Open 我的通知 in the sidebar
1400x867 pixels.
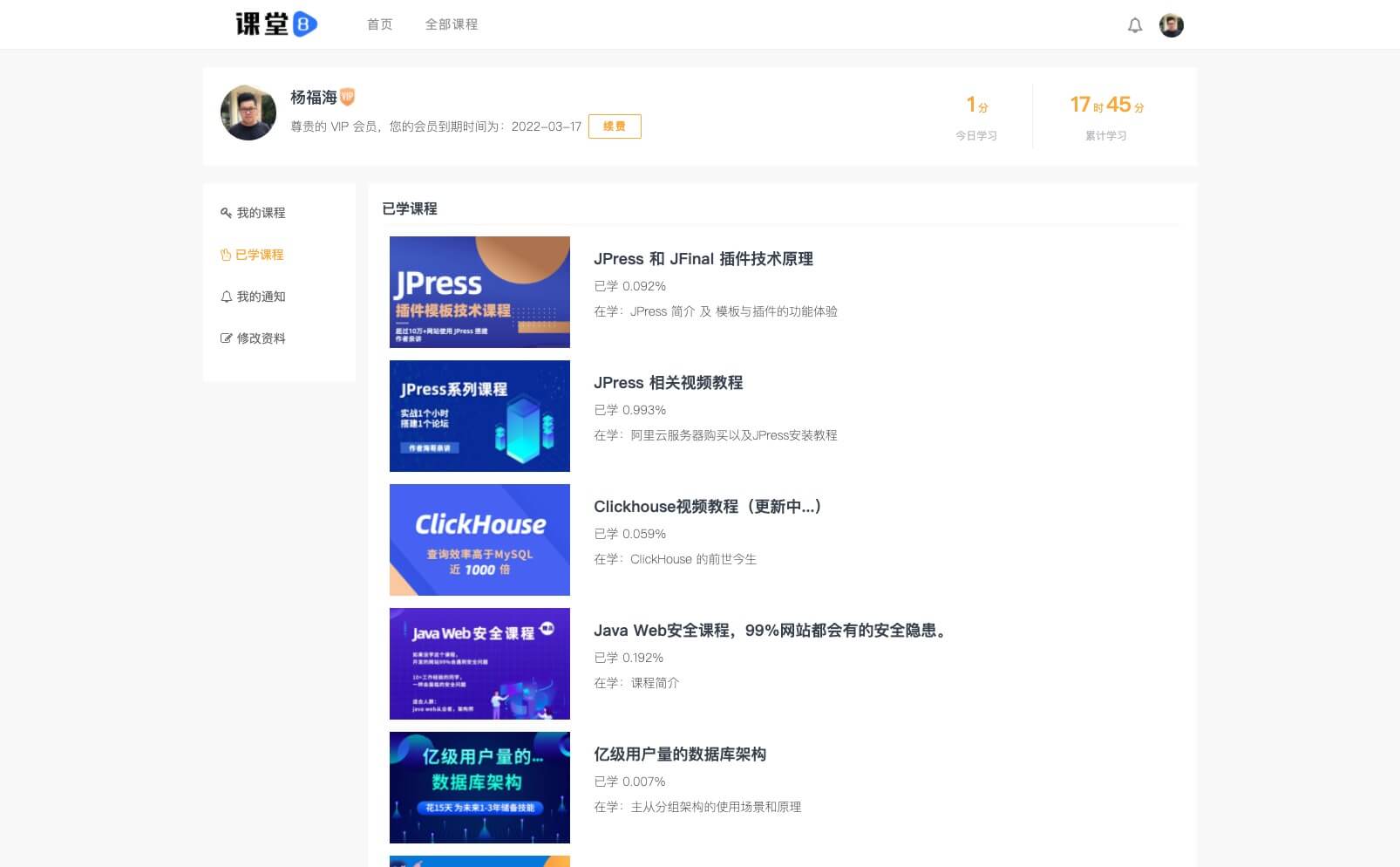261,297
